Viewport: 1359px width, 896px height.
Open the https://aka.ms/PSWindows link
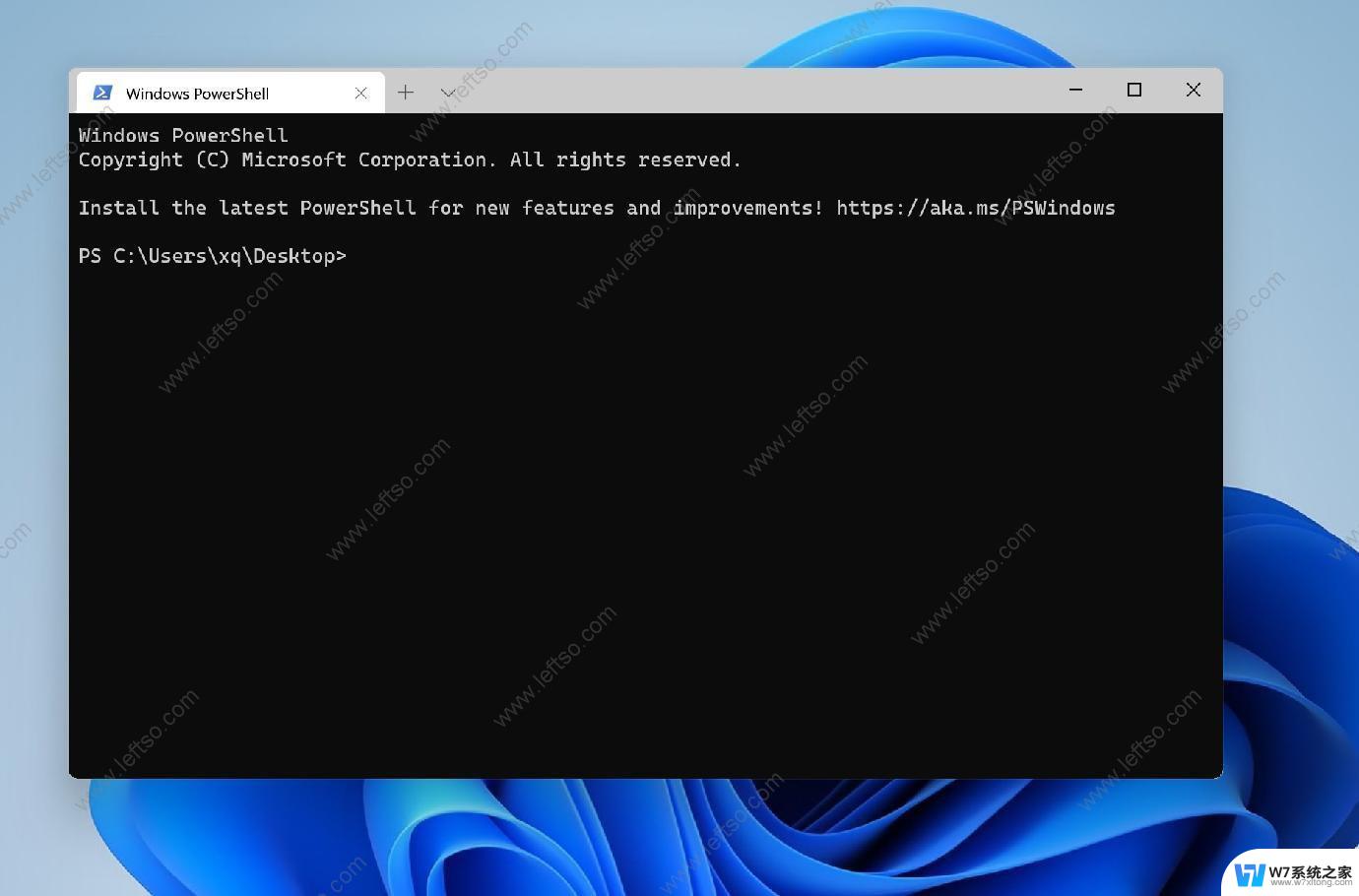[976, 208]
